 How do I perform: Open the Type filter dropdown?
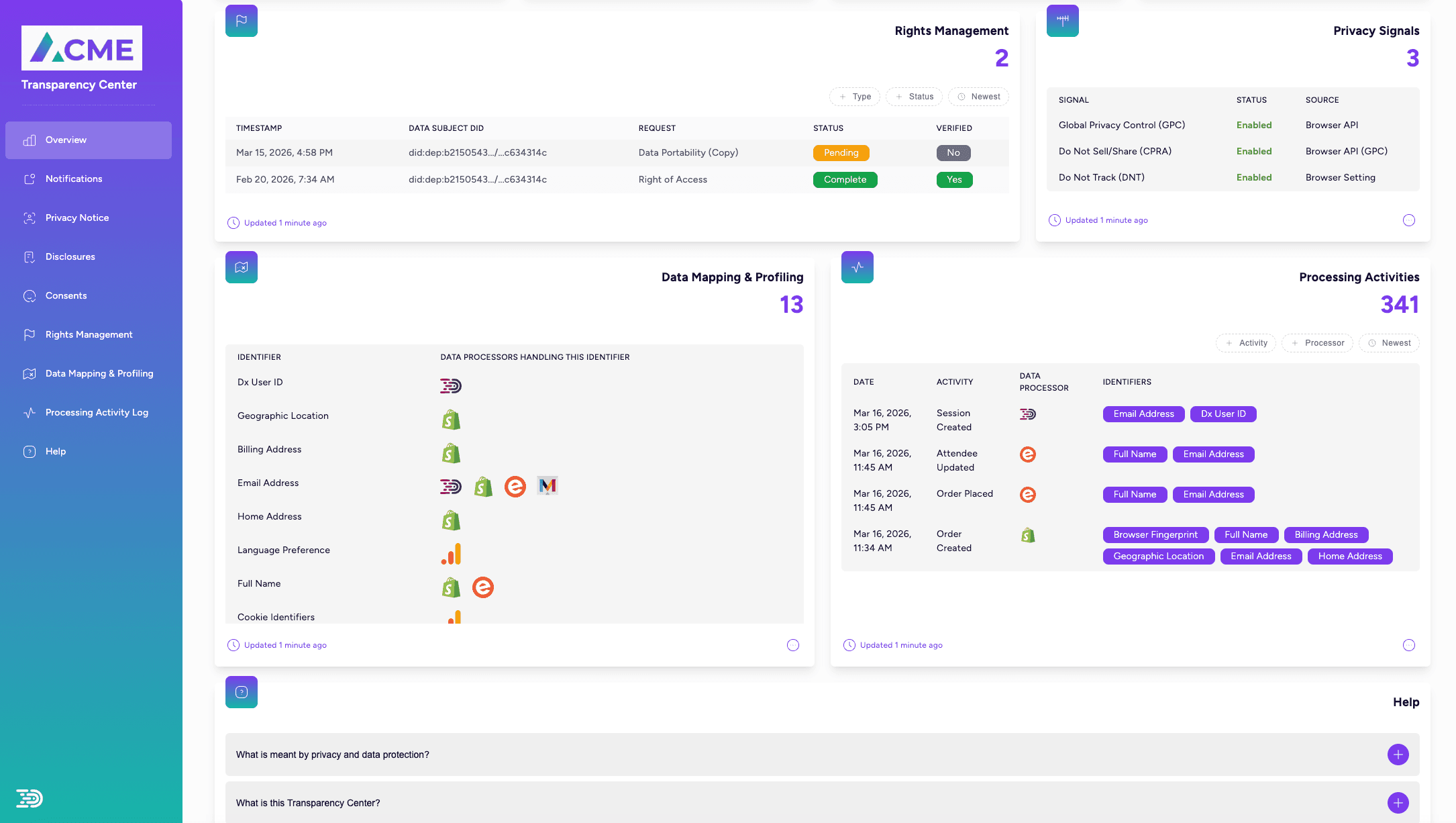tap(854, 96)
